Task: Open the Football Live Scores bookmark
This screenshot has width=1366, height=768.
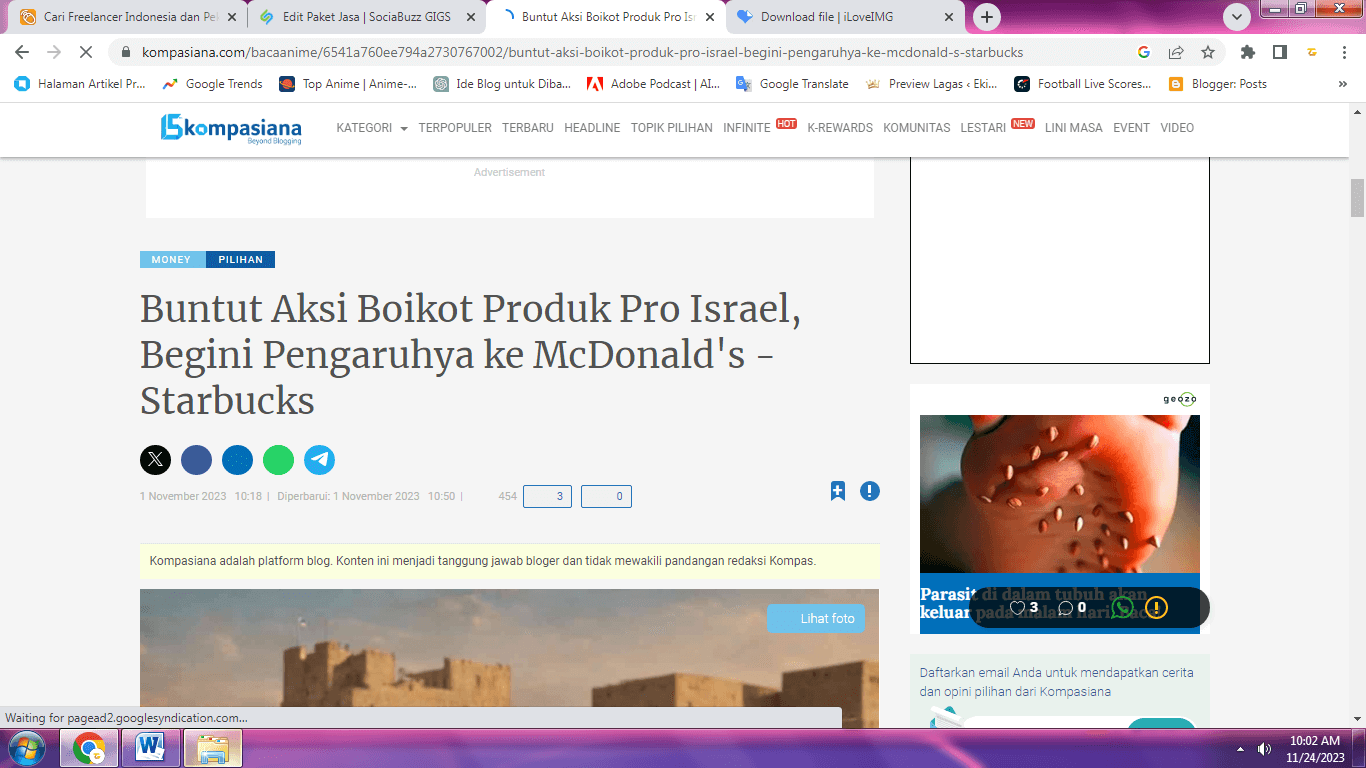Action: click(1083, 84)
